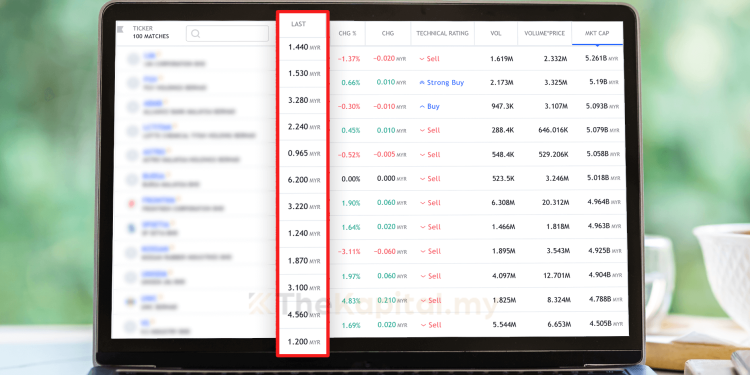Sort by the LAST column header
Screen dimensions: 750x375
coord(298,24)
